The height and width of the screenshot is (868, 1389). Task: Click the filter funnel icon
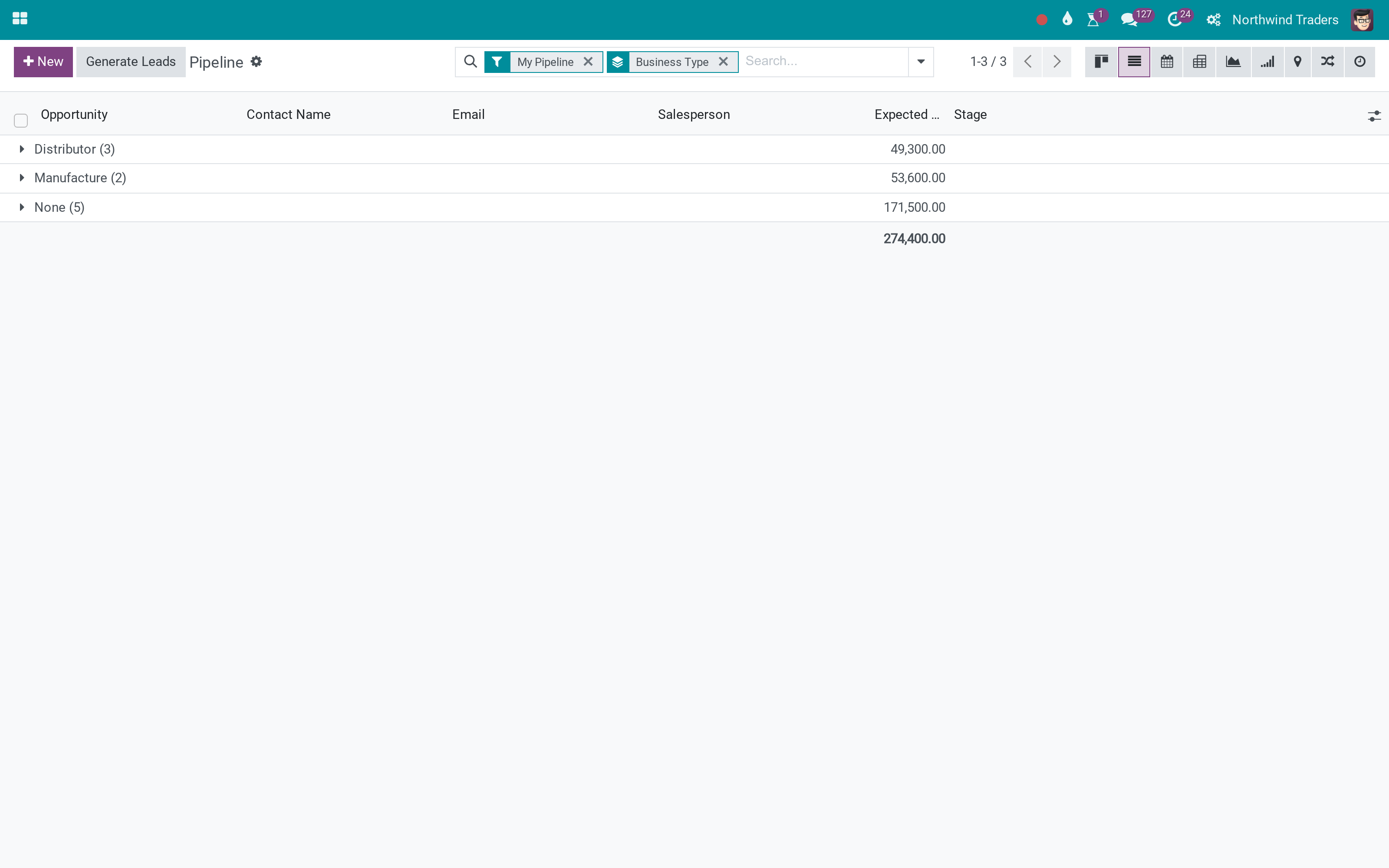[x=497, y=62]
